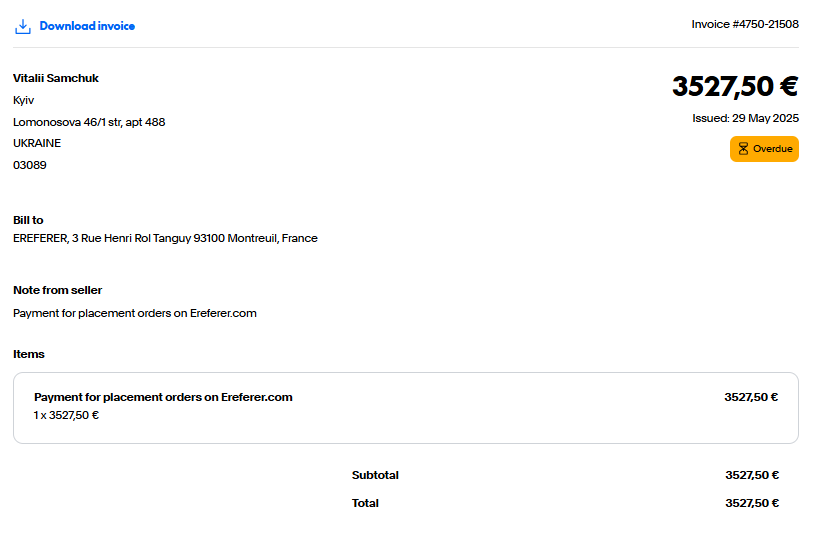Open the Download invoice link
This screenshot has width=814, height=538.
(x=87, y=26)
